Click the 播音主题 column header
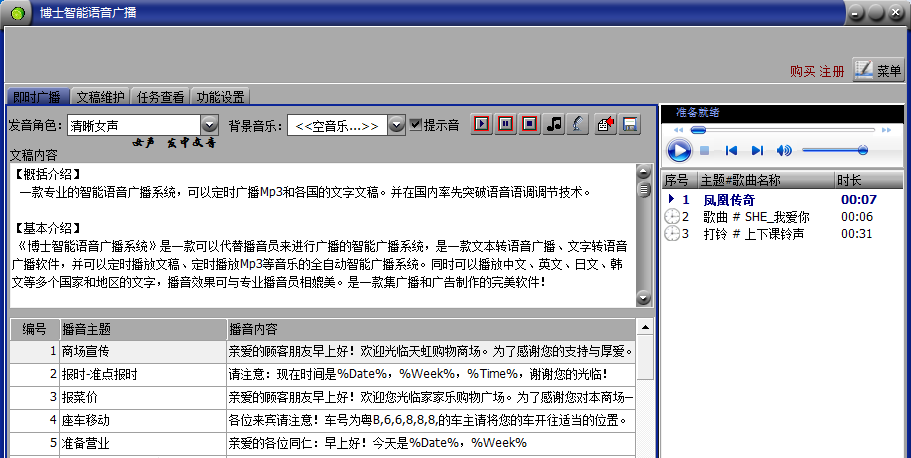Viewport: 911px width, 458px height. 144,330
